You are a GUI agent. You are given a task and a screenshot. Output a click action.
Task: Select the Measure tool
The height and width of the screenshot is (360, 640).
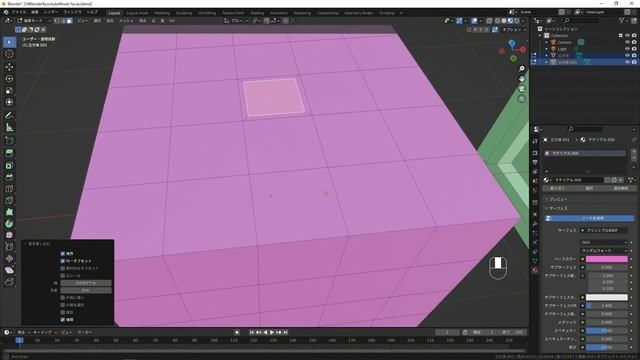[x=9, y=127]
